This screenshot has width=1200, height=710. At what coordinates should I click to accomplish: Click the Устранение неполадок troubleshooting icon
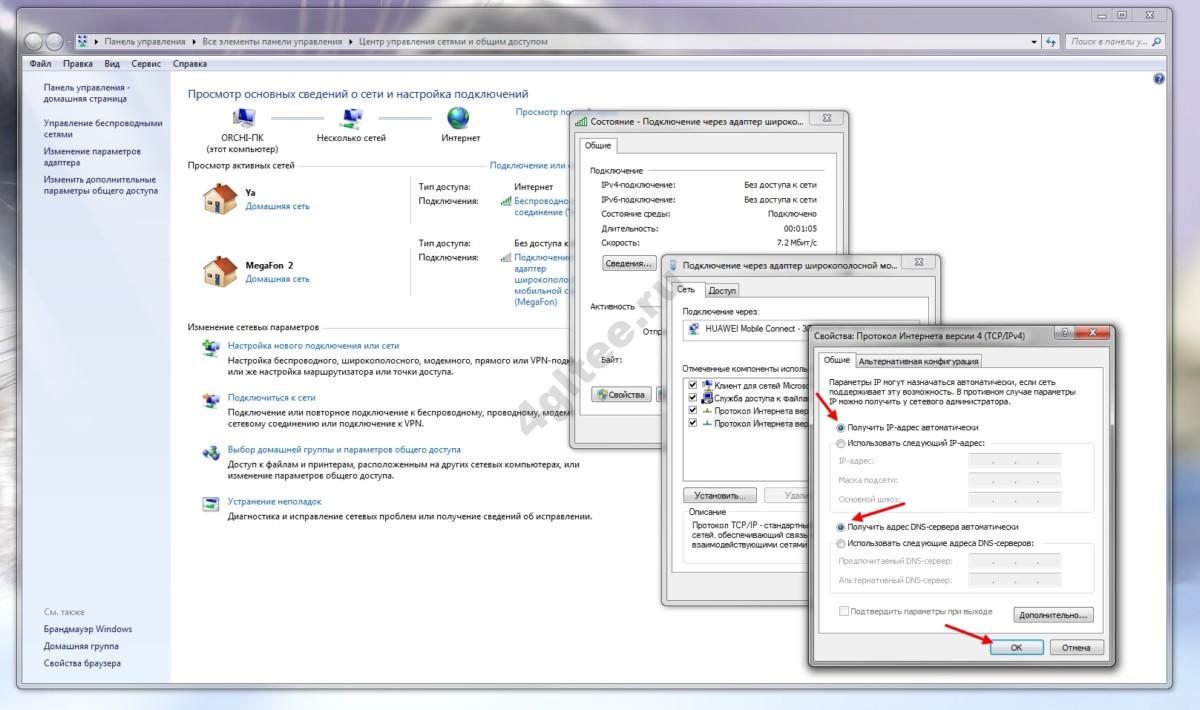pyautogui.click(x=211, y=503)
